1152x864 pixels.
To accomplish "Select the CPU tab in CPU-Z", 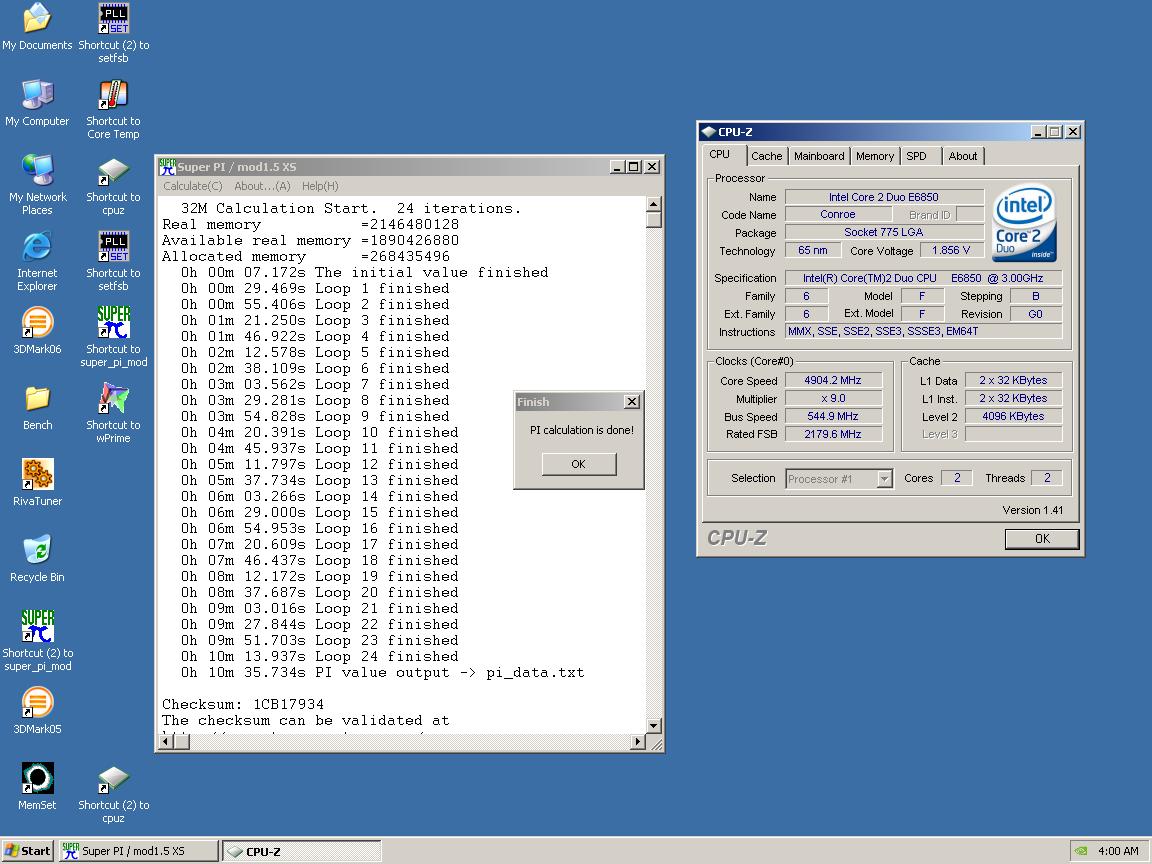I will [719, 154].
